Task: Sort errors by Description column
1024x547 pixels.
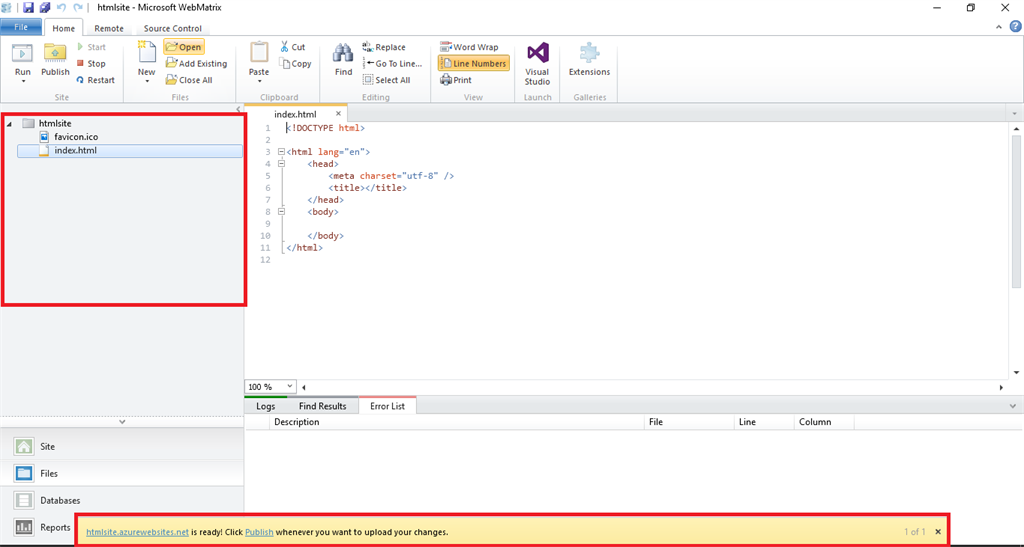Action: tap(457, 422)
